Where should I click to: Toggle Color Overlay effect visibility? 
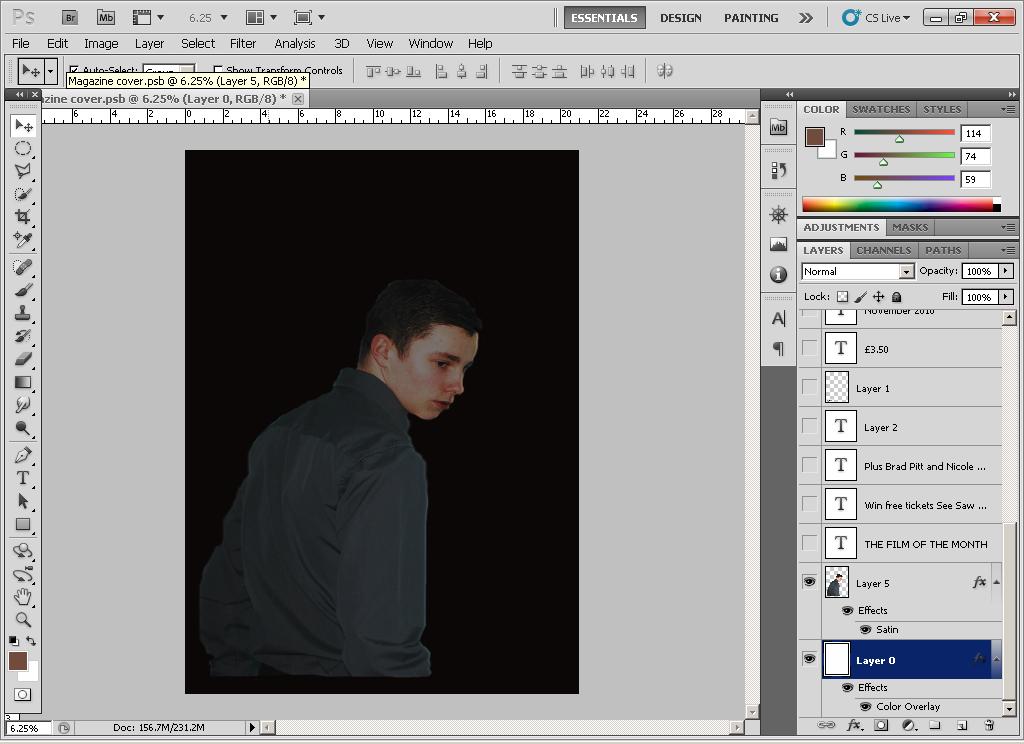point(866,707)
